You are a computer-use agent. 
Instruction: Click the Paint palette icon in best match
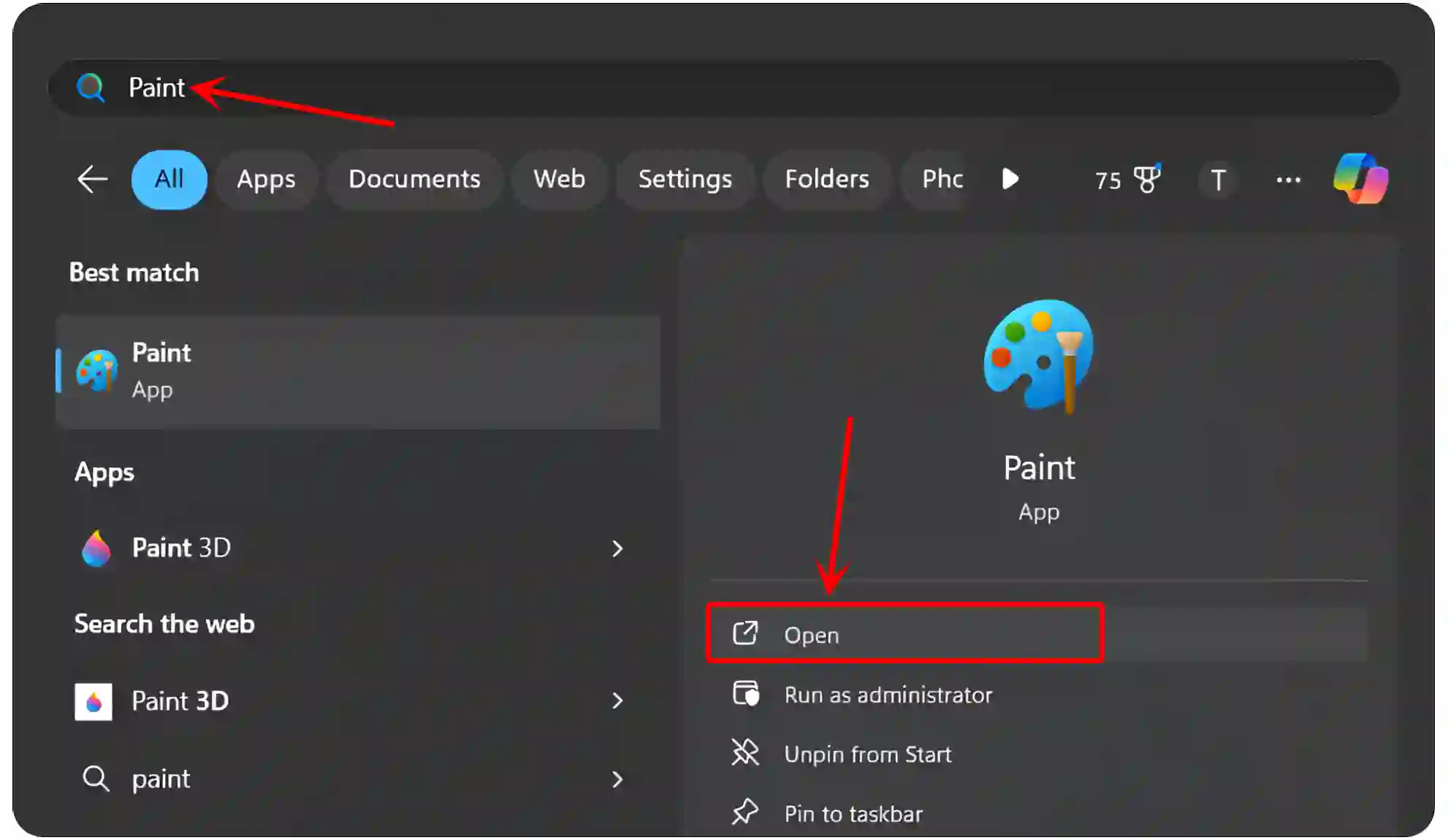pyautogui.click(x=97, y=370)
